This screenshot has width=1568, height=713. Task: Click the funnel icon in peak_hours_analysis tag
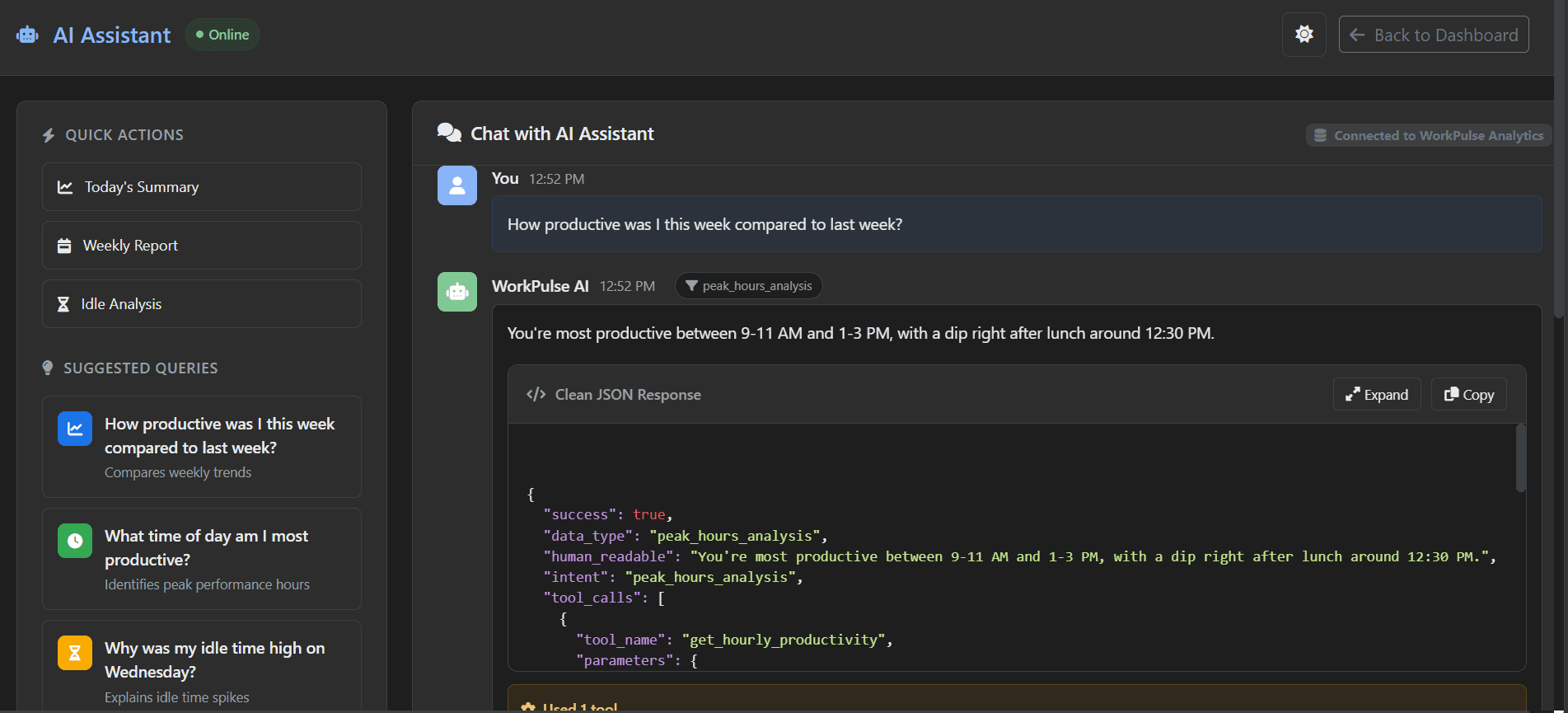pyautogui.click(x=691, y=285)
